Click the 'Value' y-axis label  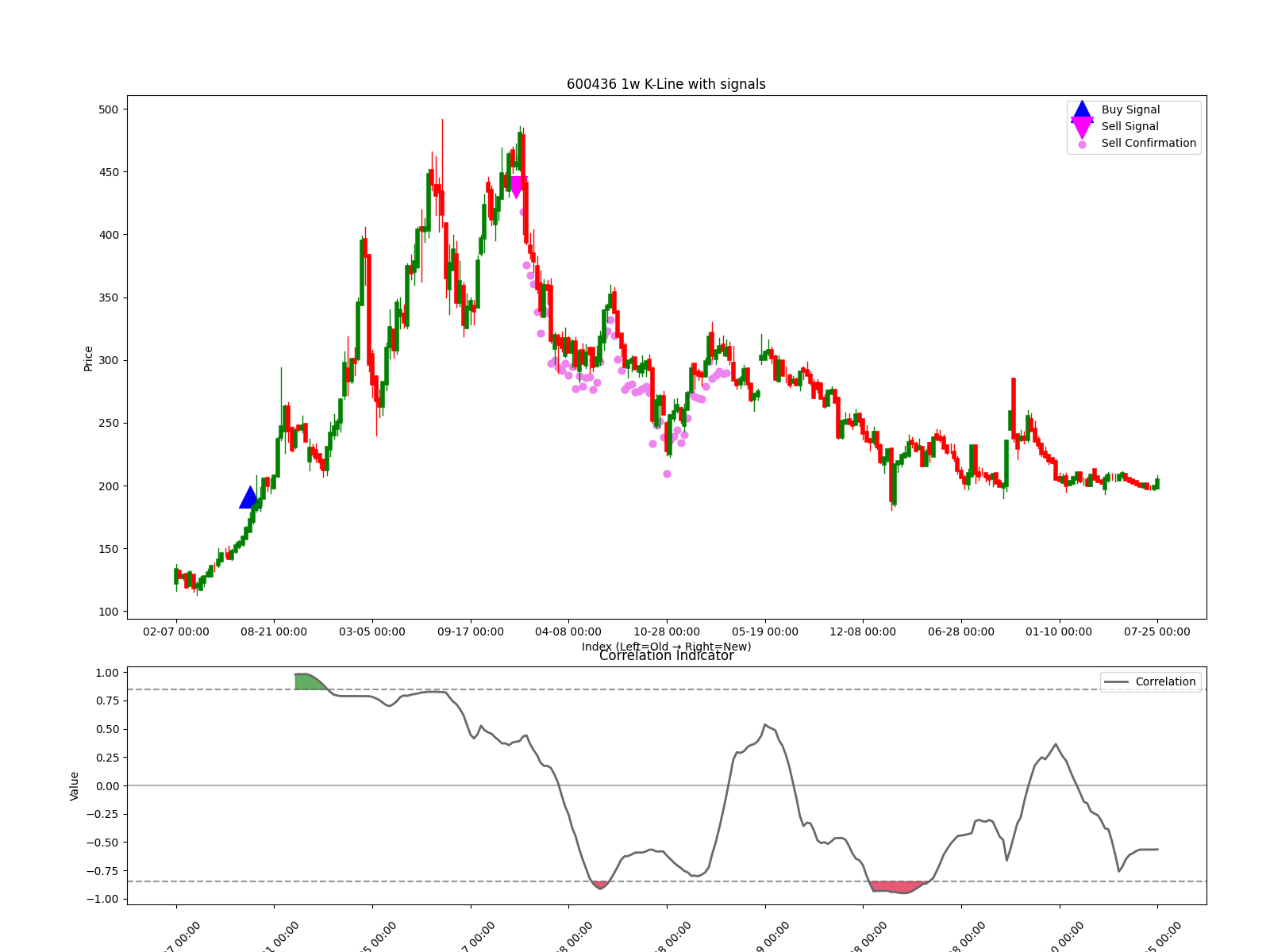click(x=75, y=786)
